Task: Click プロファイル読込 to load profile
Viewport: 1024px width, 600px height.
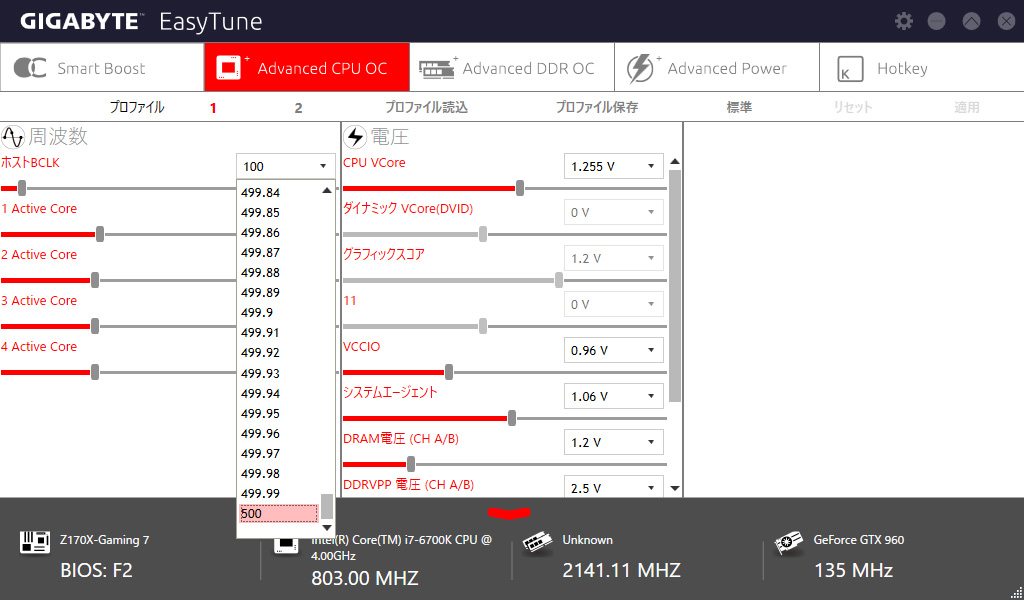Action: click(x=426, y=108)
